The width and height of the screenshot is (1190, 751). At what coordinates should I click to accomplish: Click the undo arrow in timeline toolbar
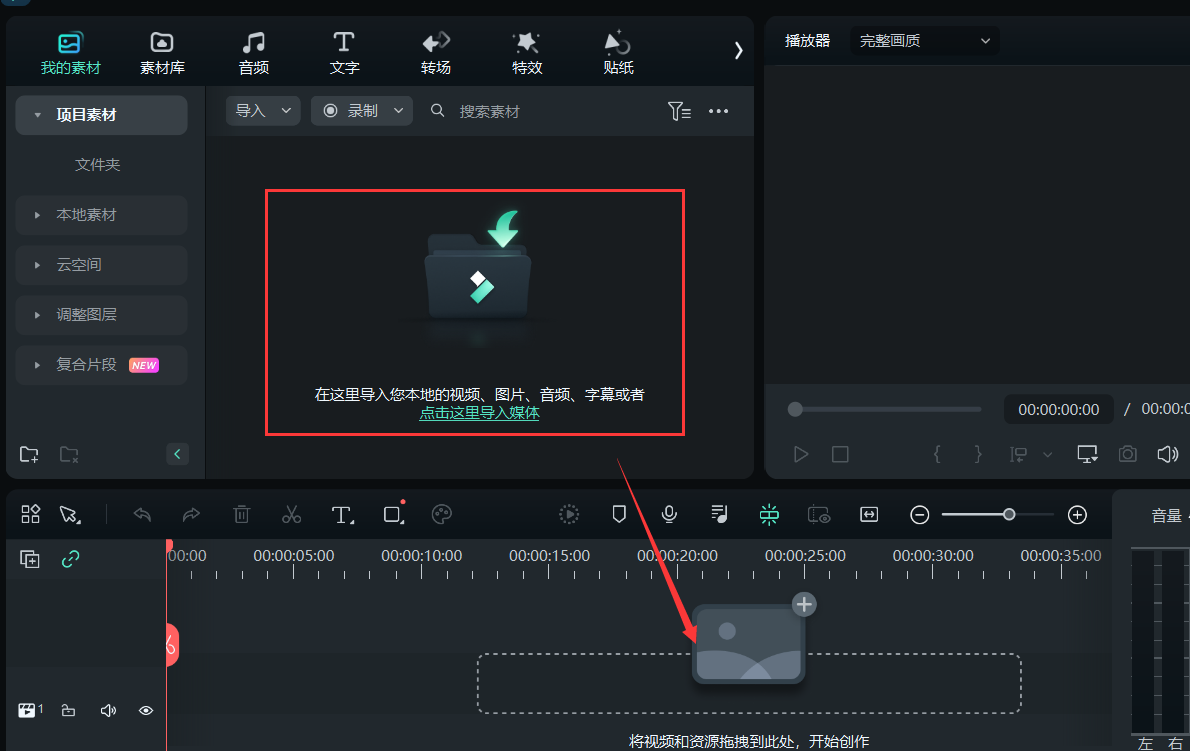coord(142,514)
